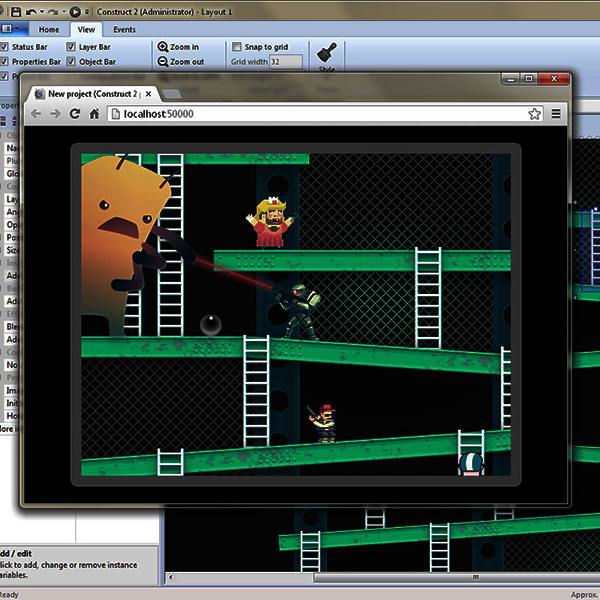Bookmark the page with star icon
The image size is (600, 600).
(x=535, y=114)
